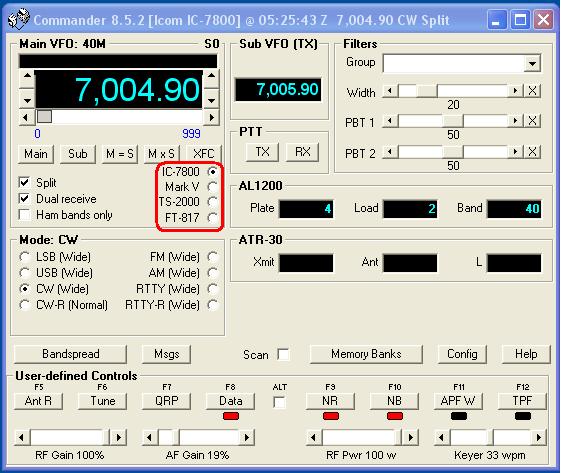Open Memory Banks
The height and width of the screenshot is (473, 562).
(366, 354)
